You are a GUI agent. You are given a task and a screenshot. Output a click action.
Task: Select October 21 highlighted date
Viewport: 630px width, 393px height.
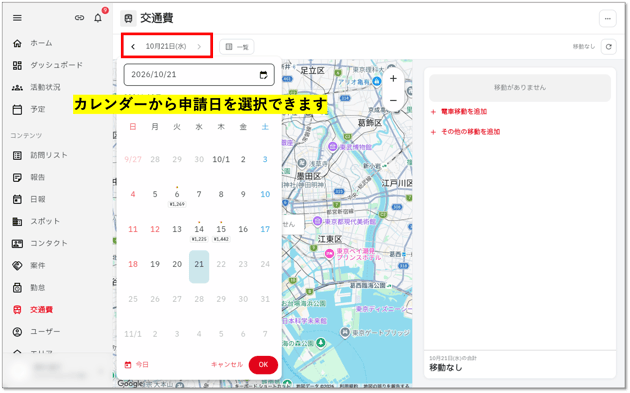tap(199, 266)
